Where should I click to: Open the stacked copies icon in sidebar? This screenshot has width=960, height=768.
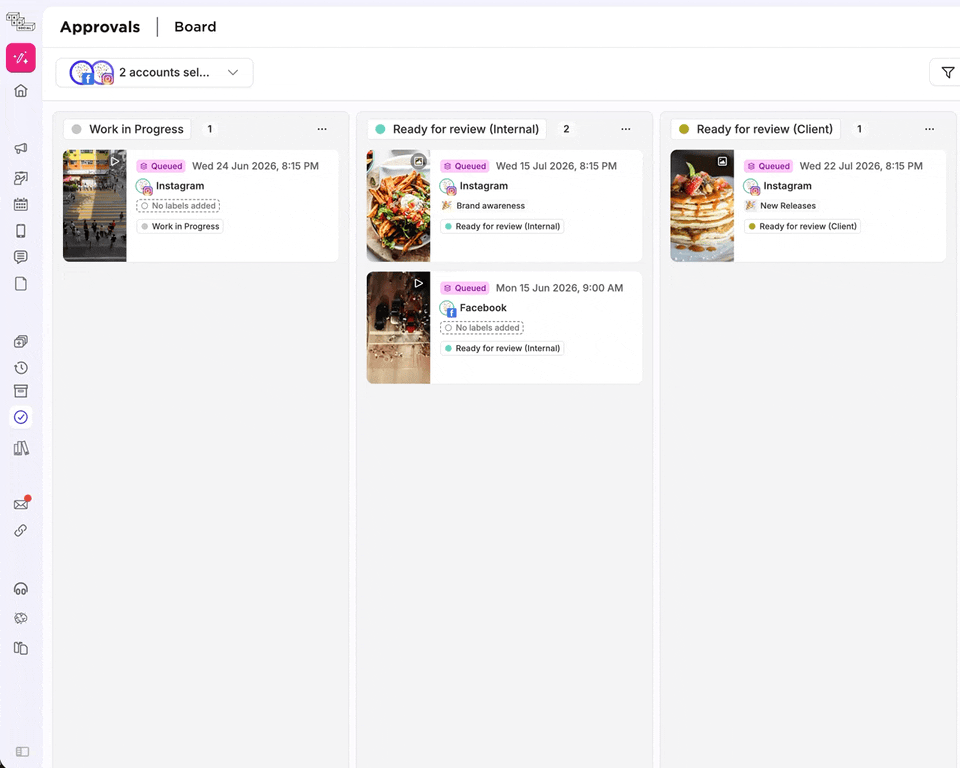(21, 341)
